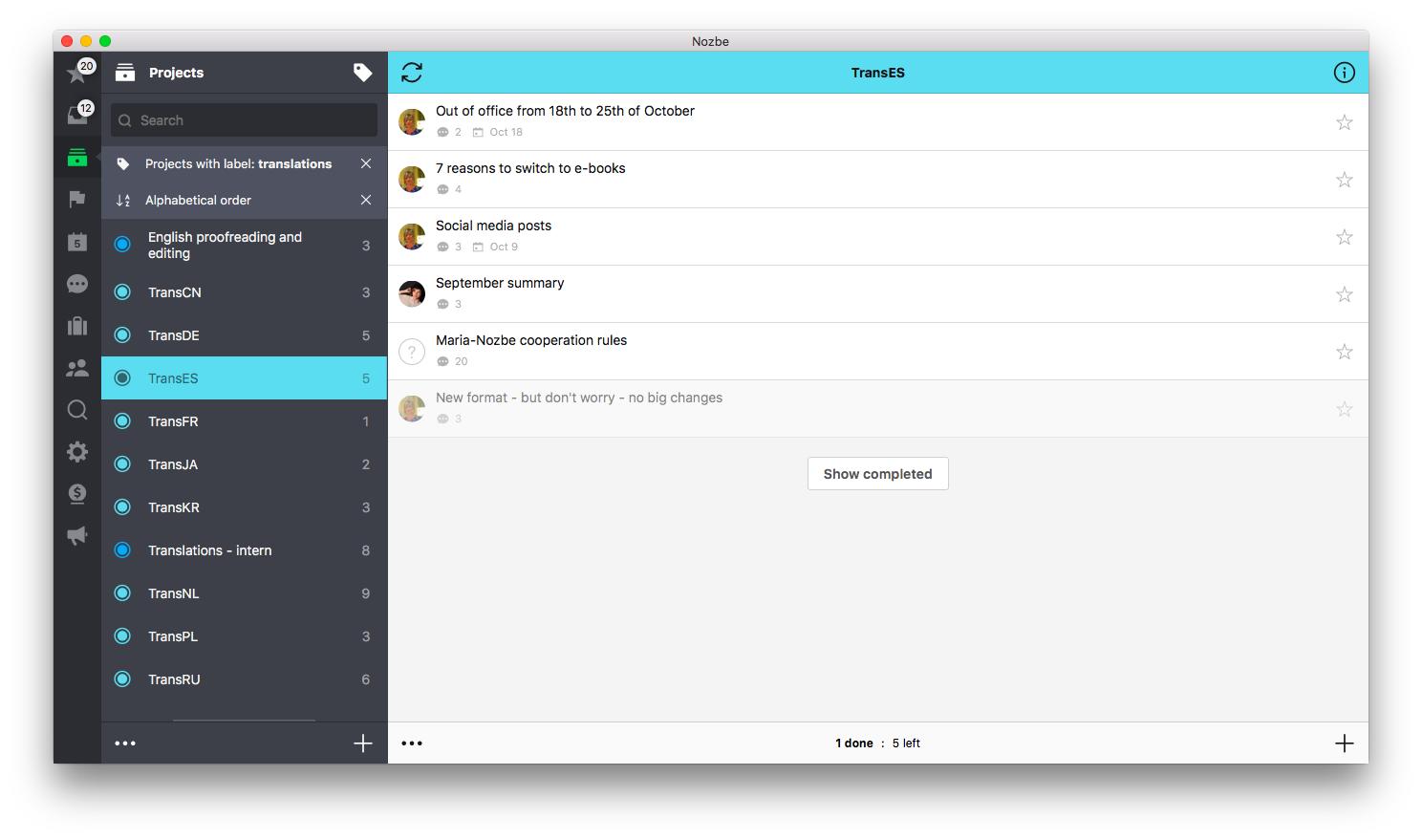Click the TransCN project color circle

(x=122, y=292)
